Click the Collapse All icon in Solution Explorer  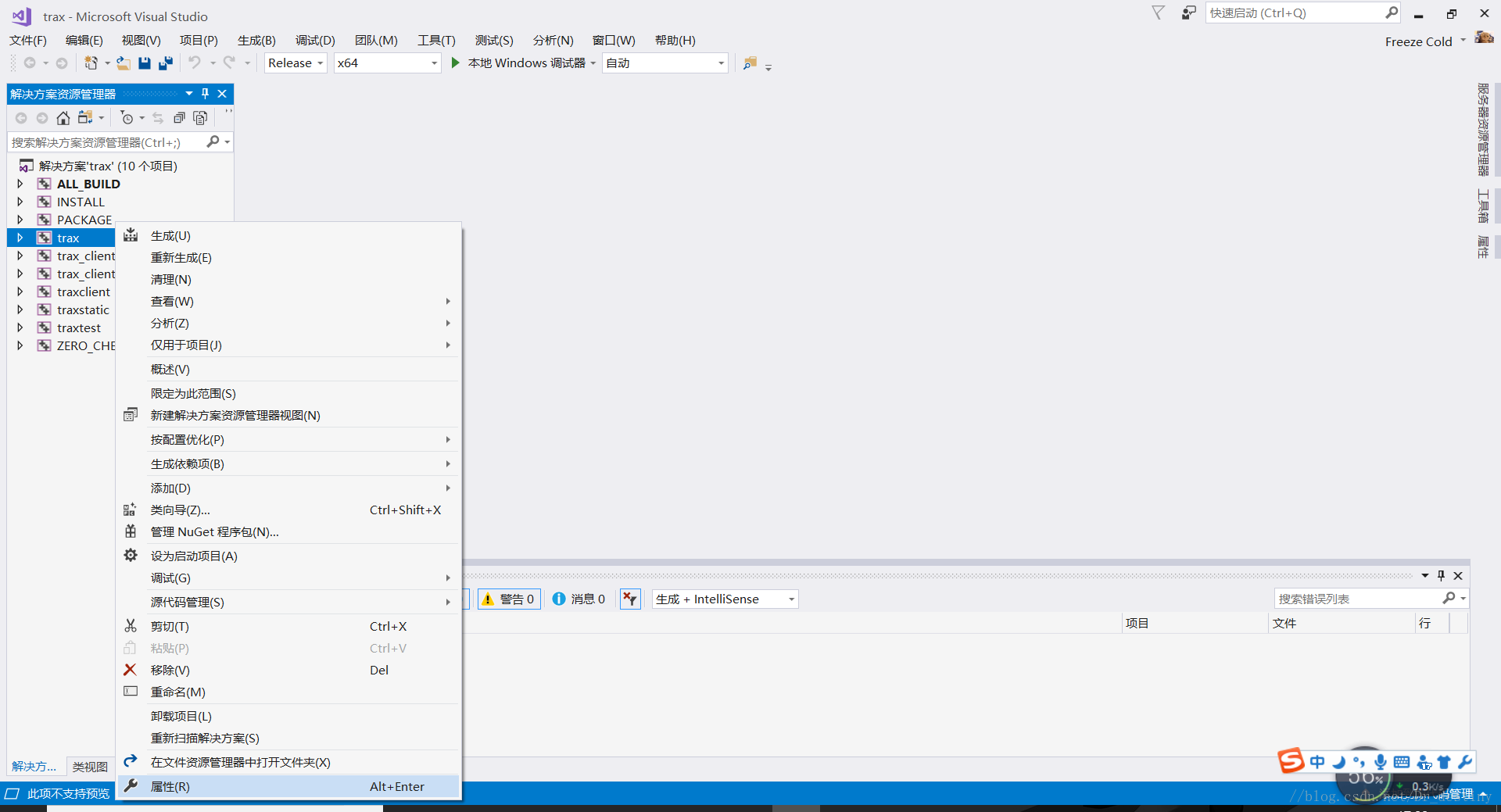[x=179, y=118]
